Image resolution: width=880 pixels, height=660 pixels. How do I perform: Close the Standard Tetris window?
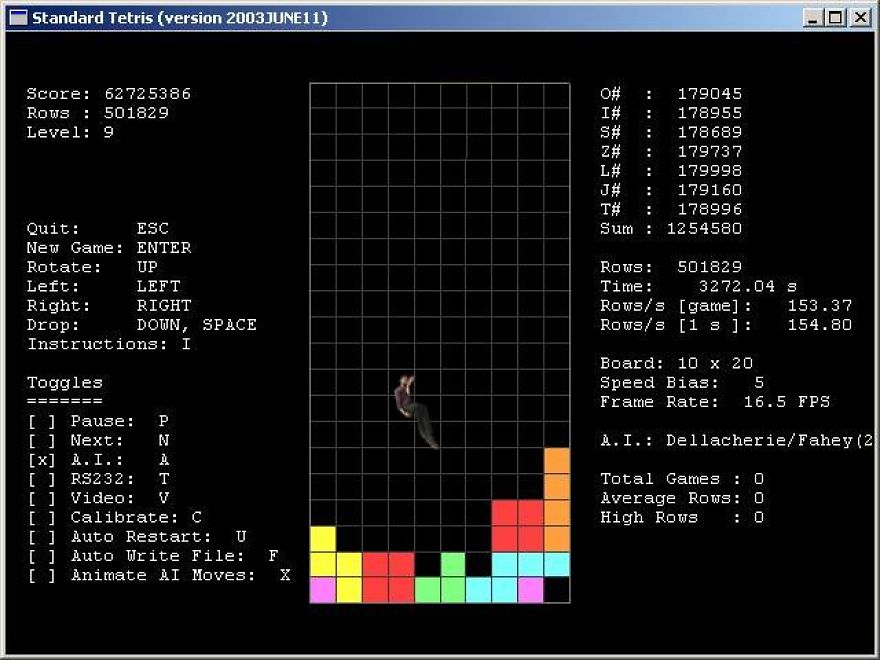tap(858, 18)
